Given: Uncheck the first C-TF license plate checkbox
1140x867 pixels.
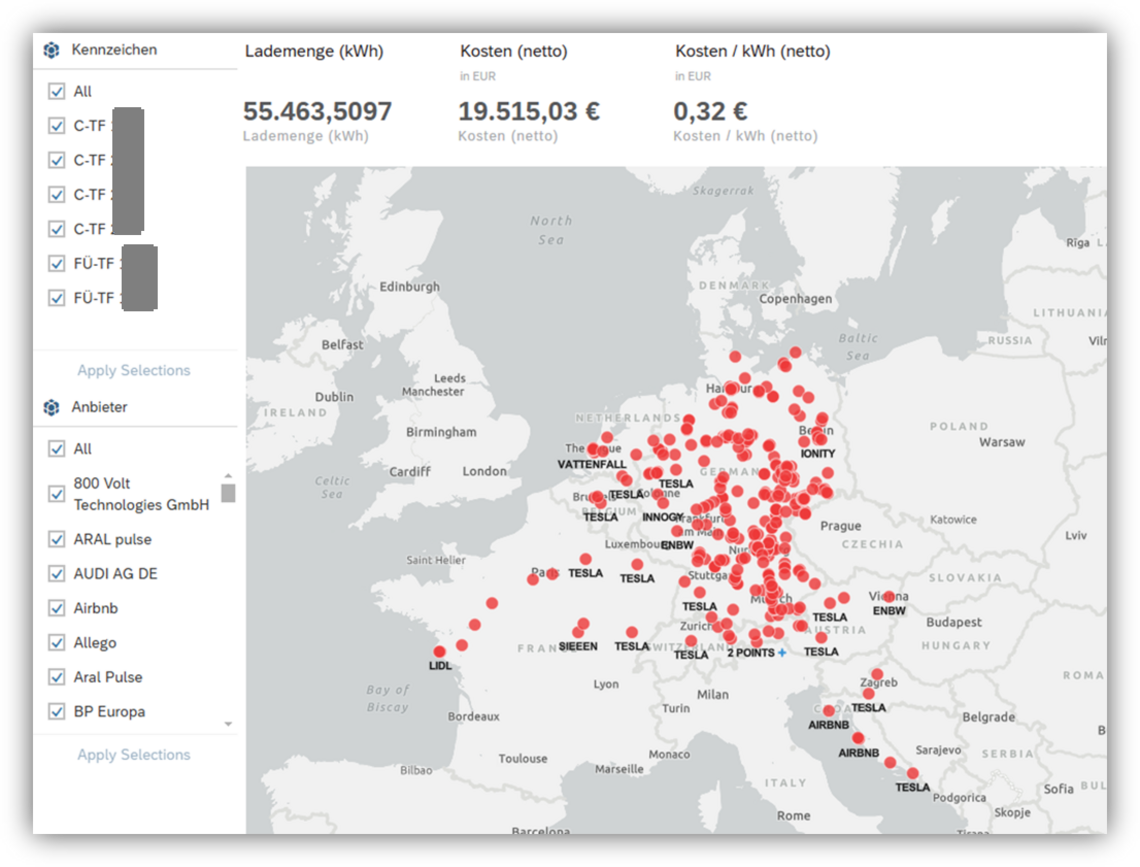Looking at the screenshot, I should pyautogui.click(x=56, y=126).
